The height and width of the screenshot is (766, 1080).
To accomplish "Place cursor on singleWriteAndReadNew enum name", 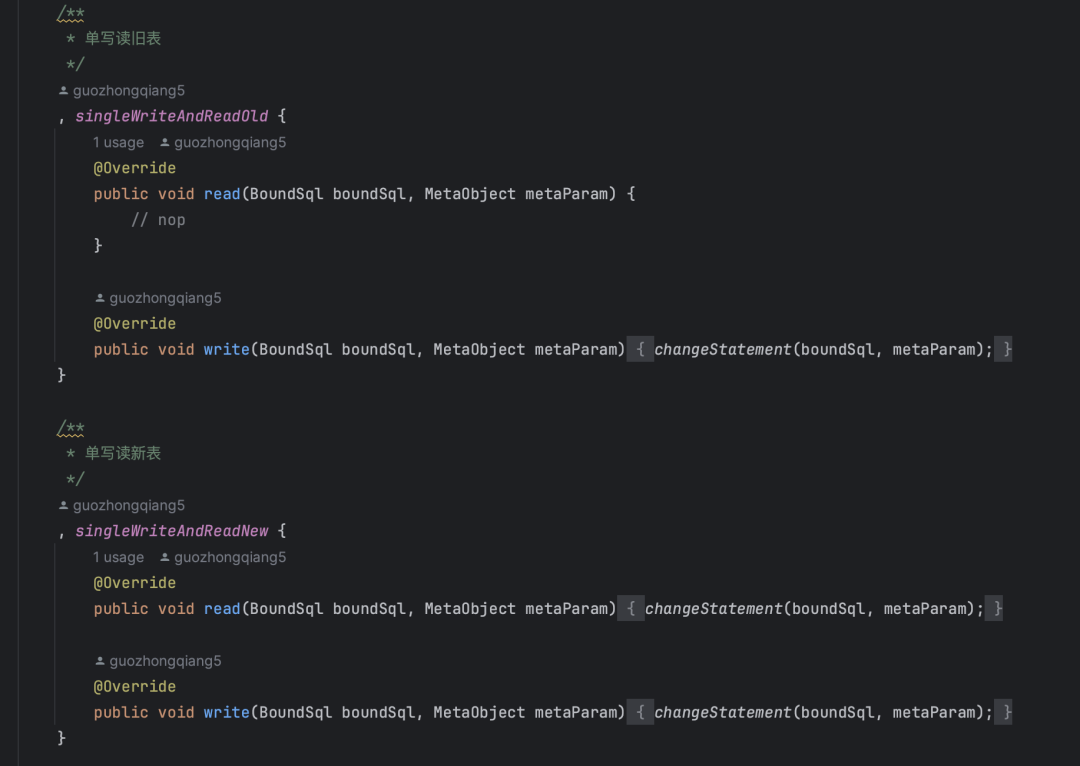I will pyautogui.click(x=172, y=531).
